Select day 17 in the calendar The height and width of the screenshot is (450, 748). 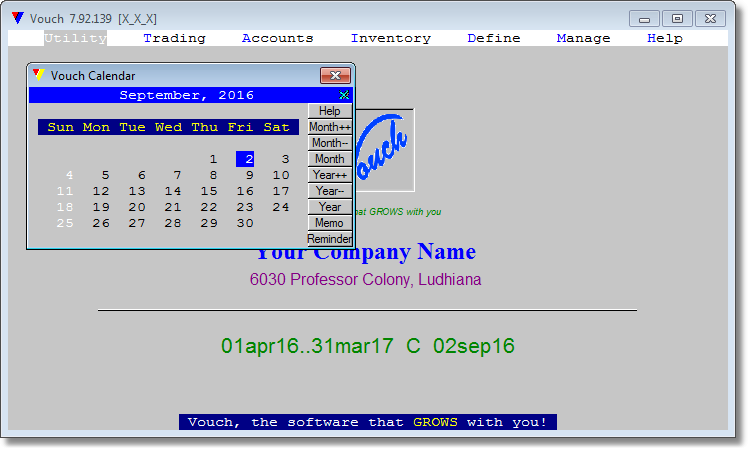(281, 191)
